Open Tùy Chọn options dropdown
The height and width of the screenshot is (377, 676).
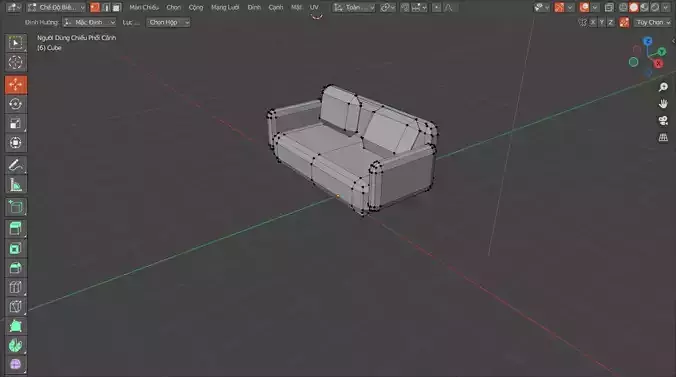(653, 22)
